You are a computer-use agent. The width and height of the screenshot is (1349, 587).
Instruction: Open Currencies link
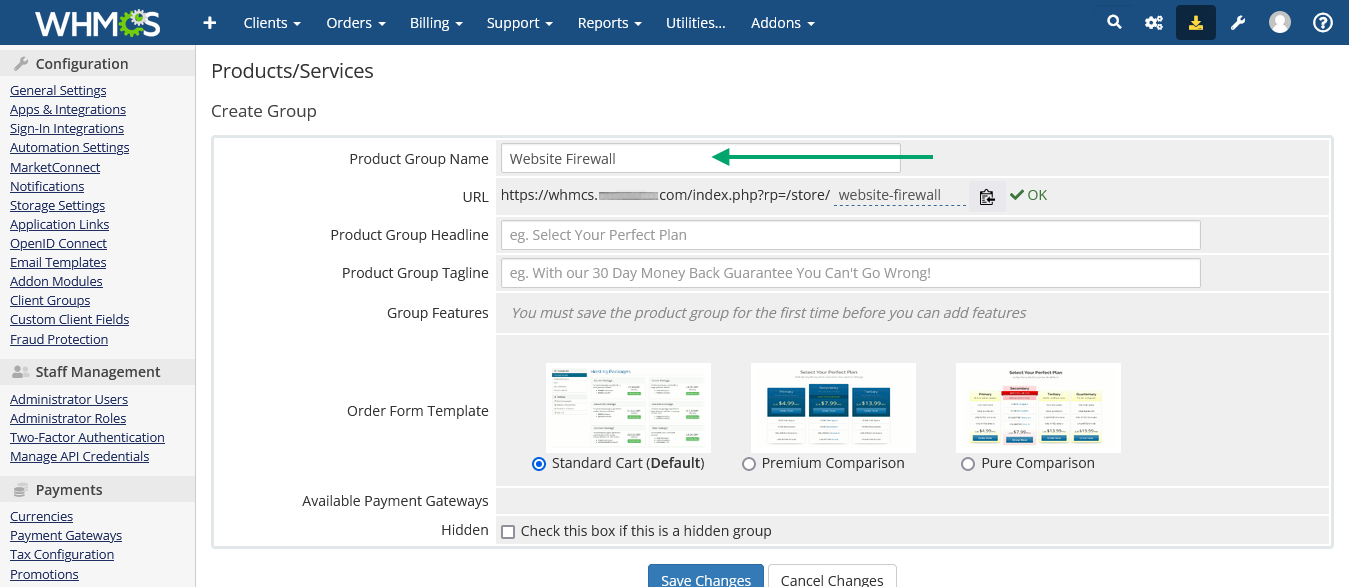pyautogui.click(x=41, y=516)
